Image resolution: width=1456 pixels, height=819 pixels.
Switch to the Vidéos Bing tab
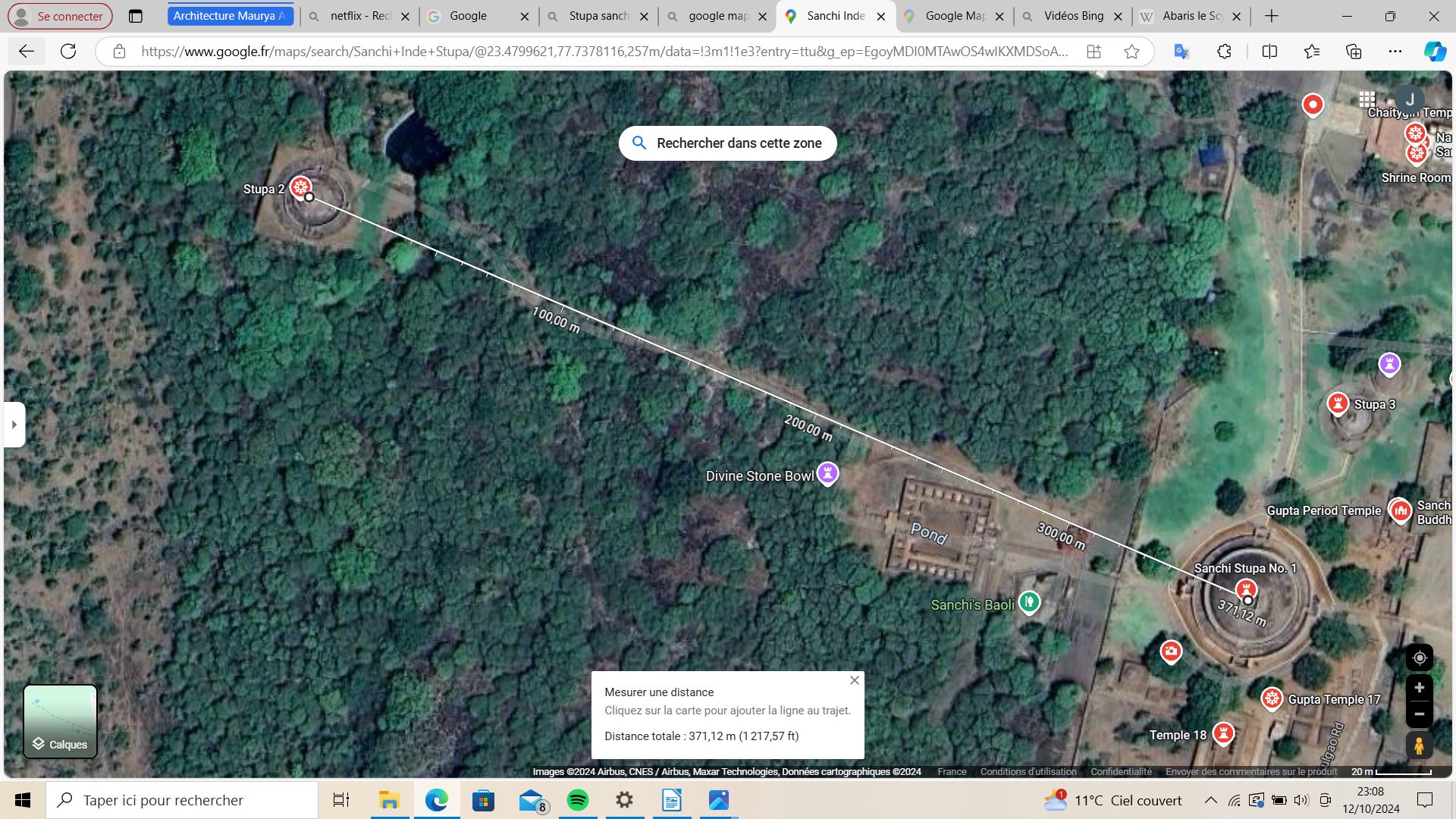(1072, 16)
